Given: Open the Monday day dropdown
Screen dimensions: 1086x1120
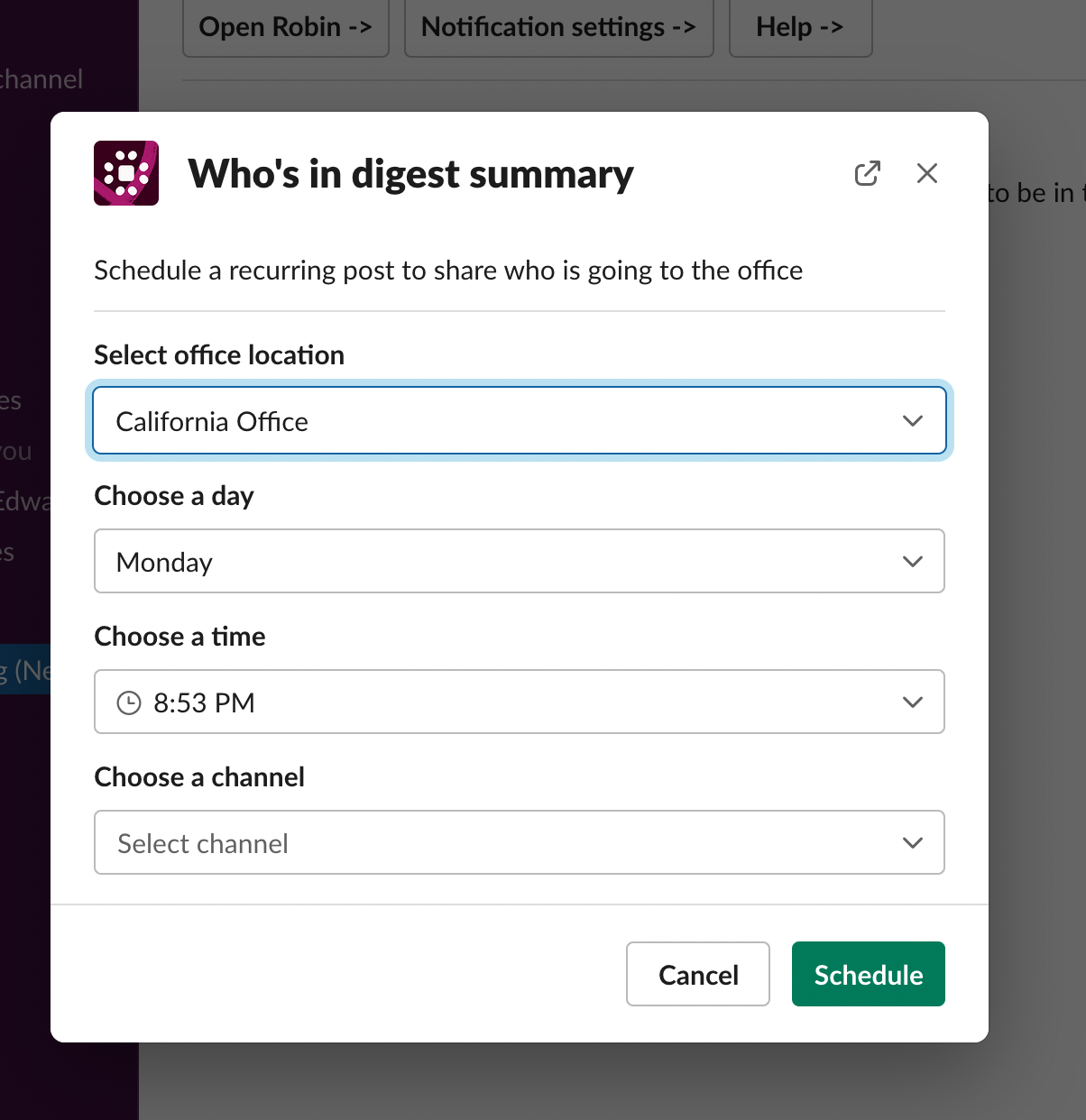Looking at the screenshot, I should point(520,561).
